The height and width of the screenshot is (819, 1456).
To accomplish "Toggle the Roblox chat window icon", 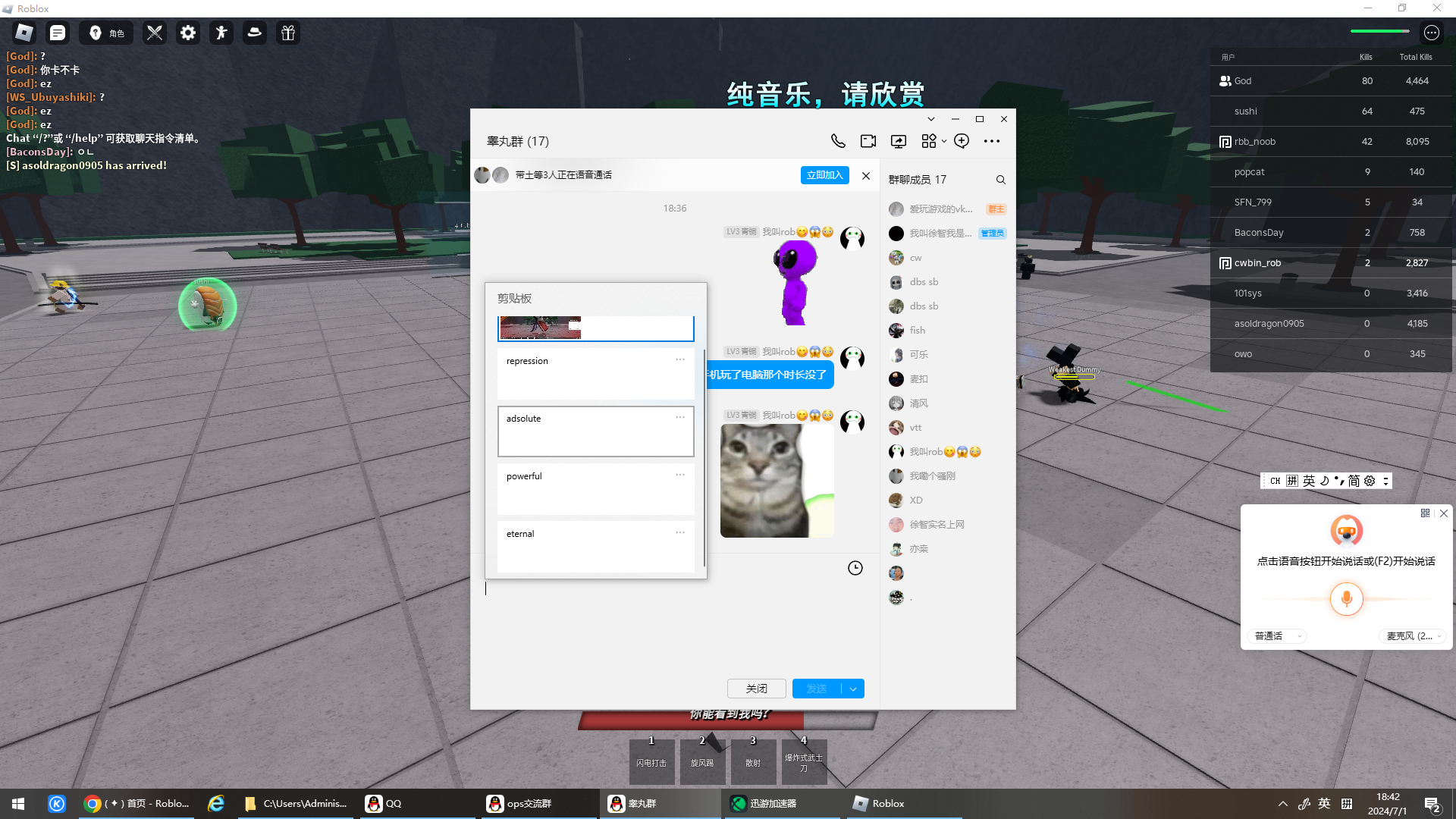I will (58, 33).
